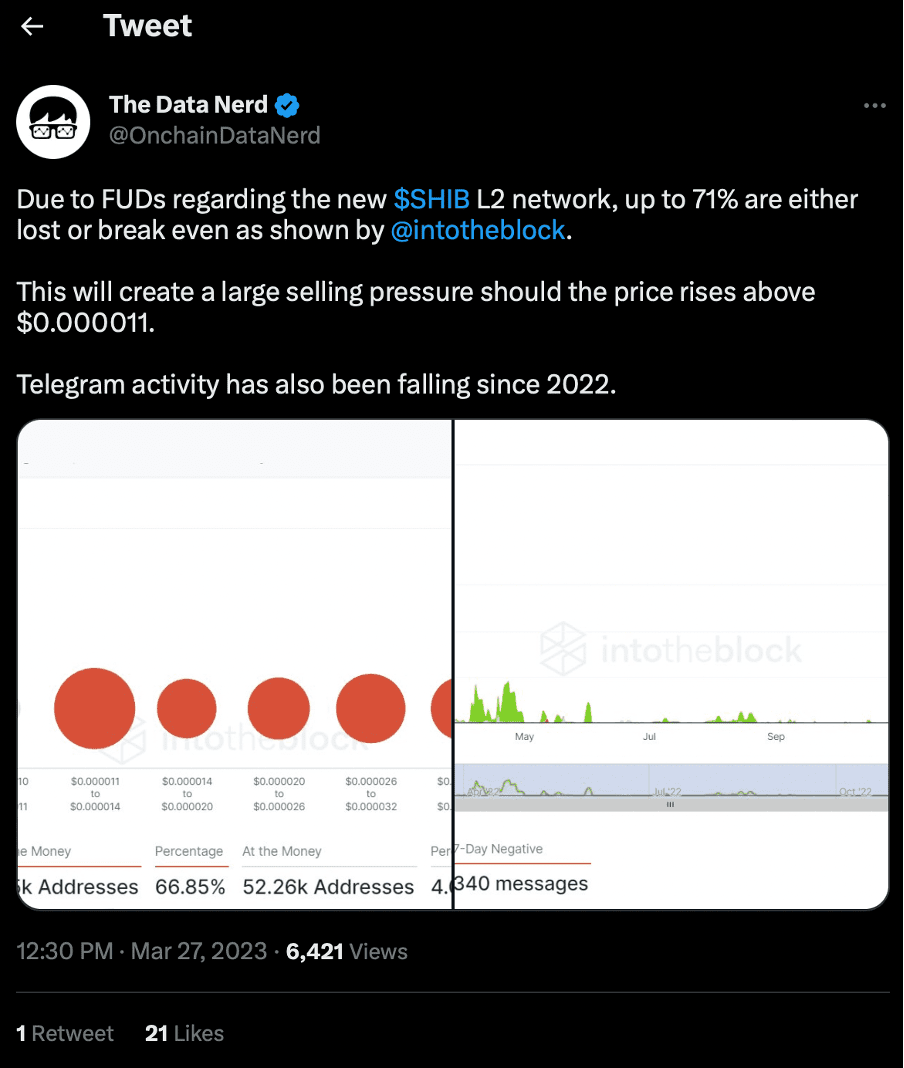The width and height of the screenshot is (904, 1068).
Task: Click the $SHIB cashtag link
Action: pyautogui.click(x=432, y=199)
